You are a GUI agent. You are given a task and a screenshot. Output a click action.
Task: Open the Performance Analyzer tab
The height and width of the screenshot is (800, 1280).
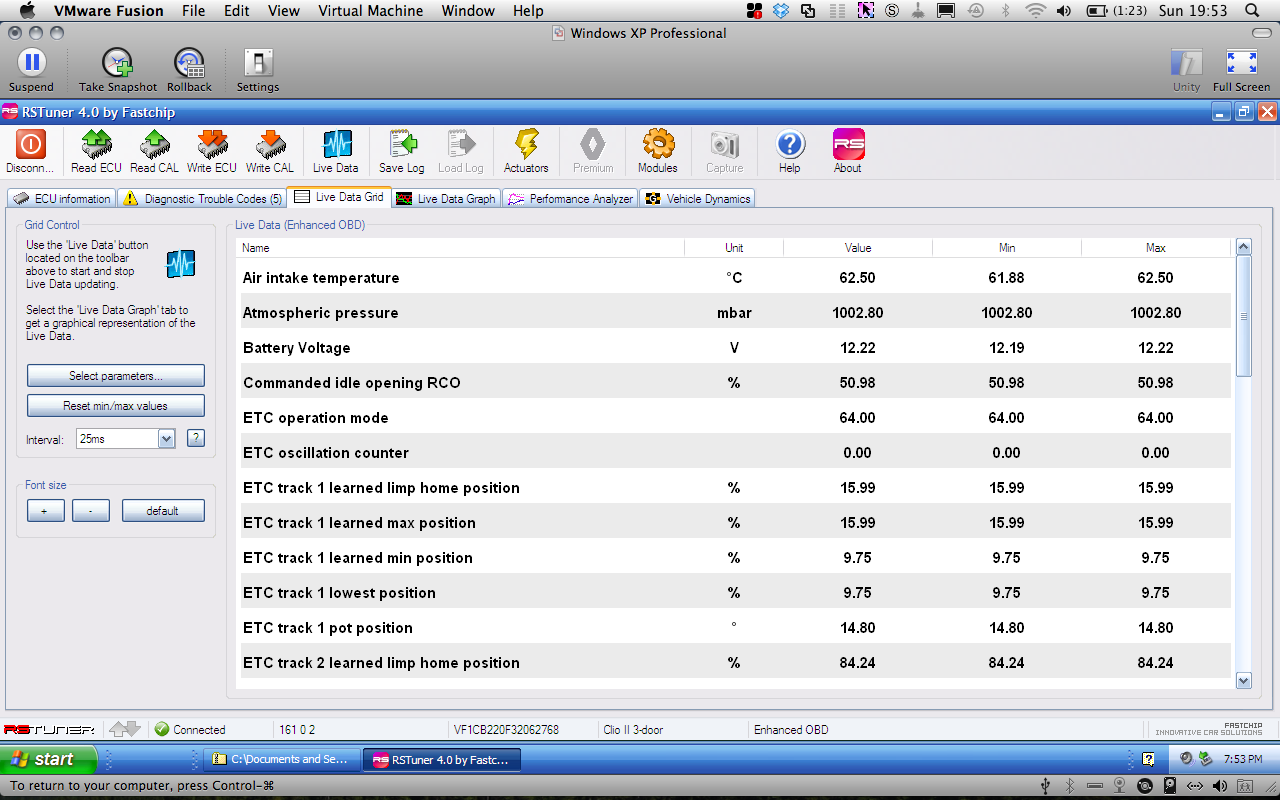[570, 198]
